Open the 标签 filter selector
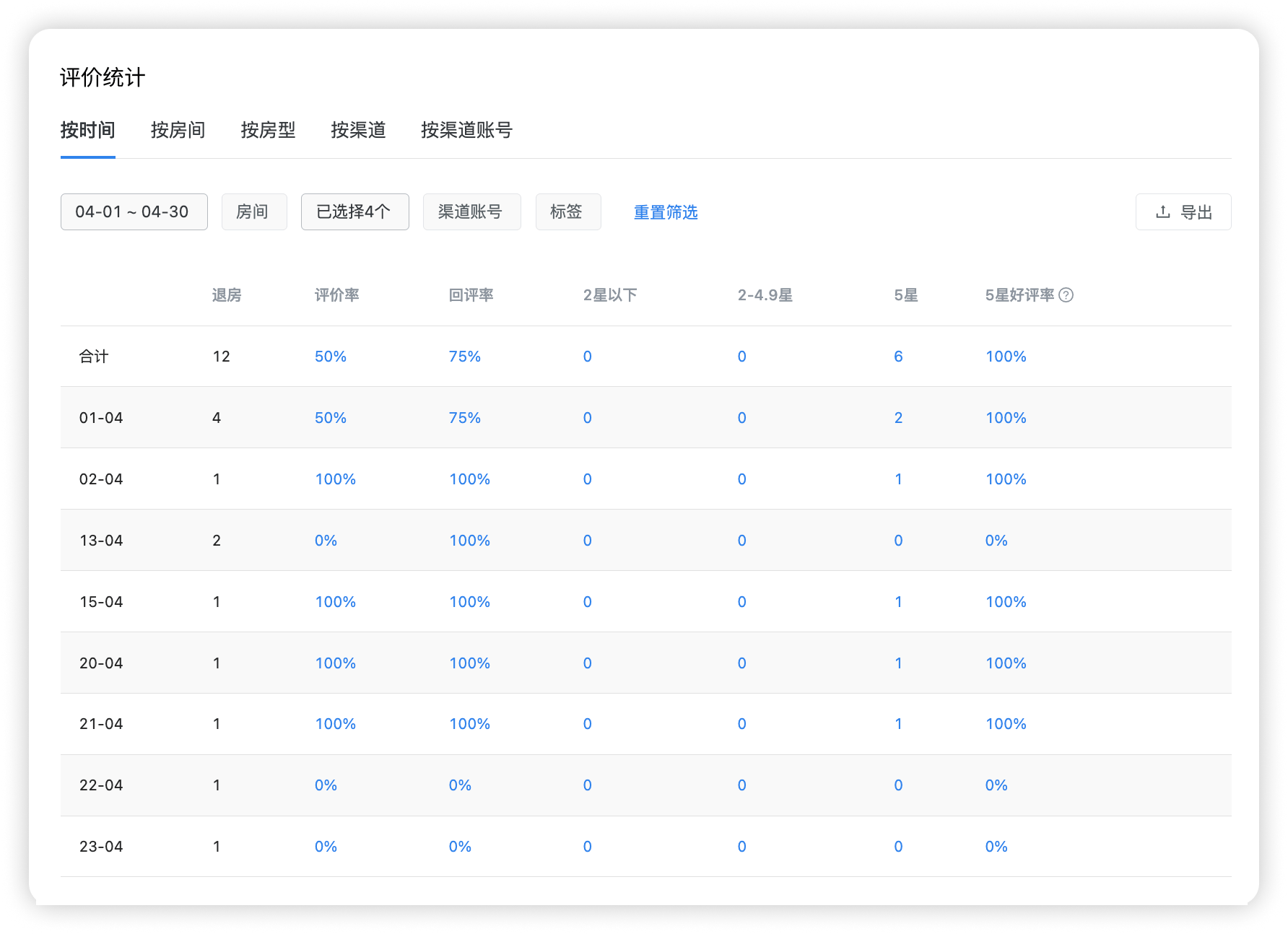Viewport: 1288px width, 934px height. (x=567, y=211)
